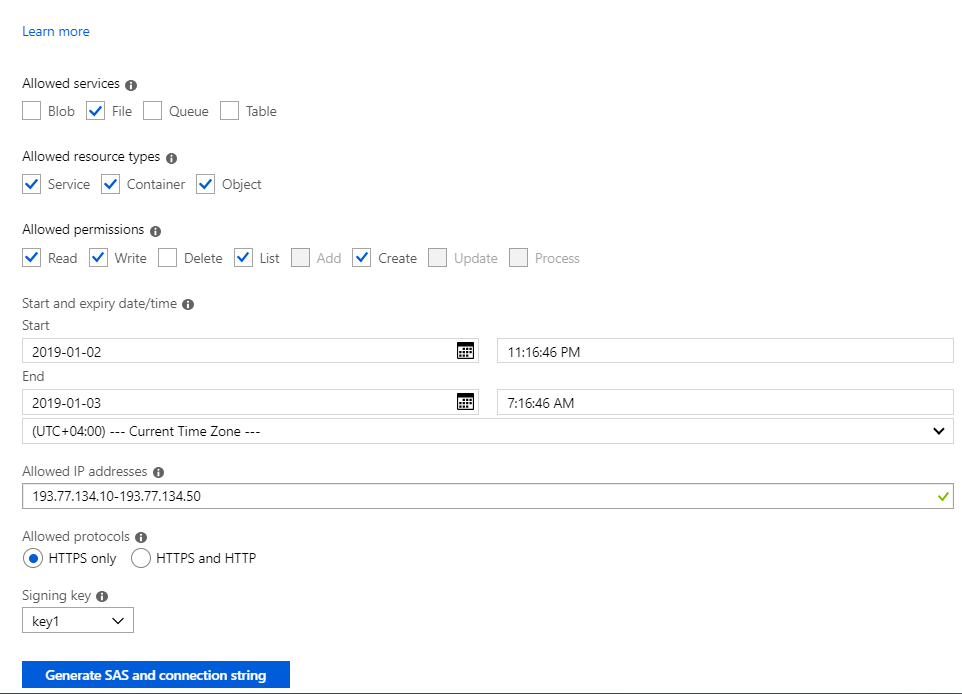
Task: Enable the Blob service checkbox
Action: pyautogui.click(x=31, y=111)
